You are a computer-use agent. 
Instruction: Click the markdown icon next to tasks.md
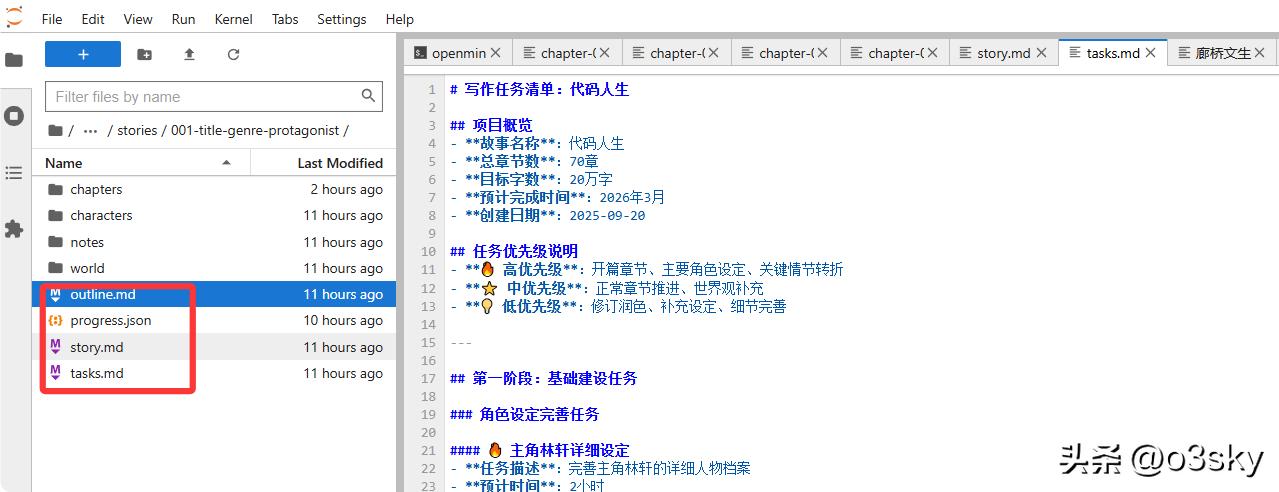coord(55,373)
